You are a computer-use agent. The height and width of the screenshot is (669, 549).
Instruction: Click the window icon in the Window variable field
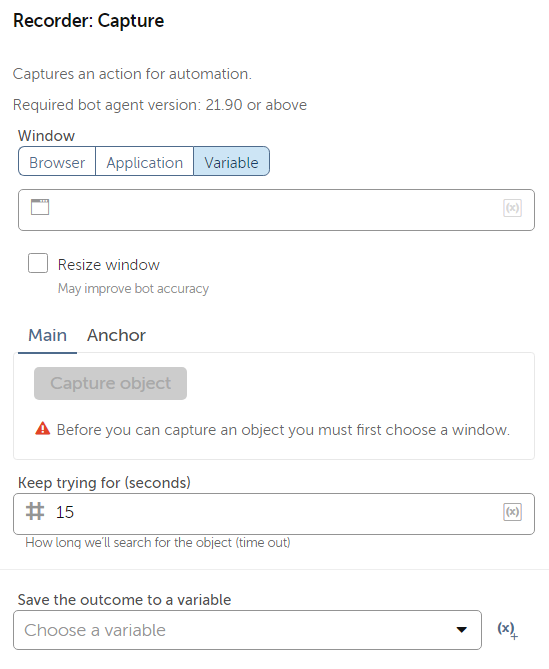pyautogui.click(x=40, y=207)
